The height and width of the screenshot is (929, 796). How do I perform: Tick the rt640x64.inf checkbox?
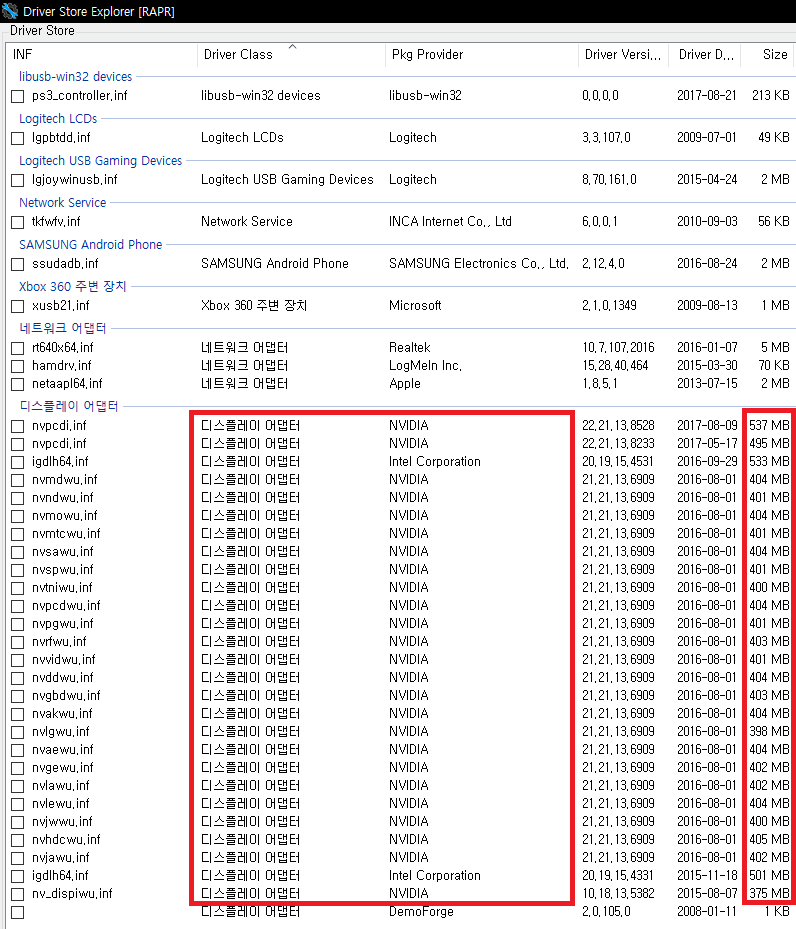pos(18,348)
